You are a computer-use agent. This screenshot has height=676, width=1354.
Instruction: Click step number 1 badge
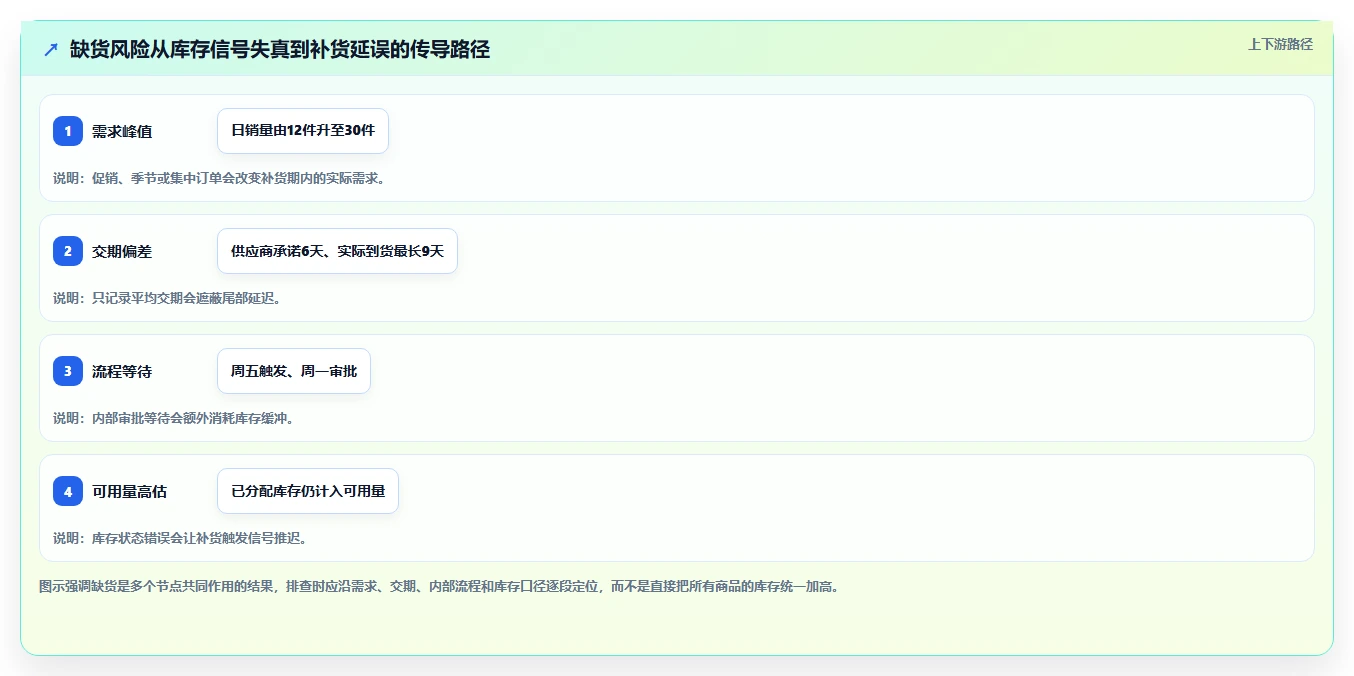tap(68, 131)
